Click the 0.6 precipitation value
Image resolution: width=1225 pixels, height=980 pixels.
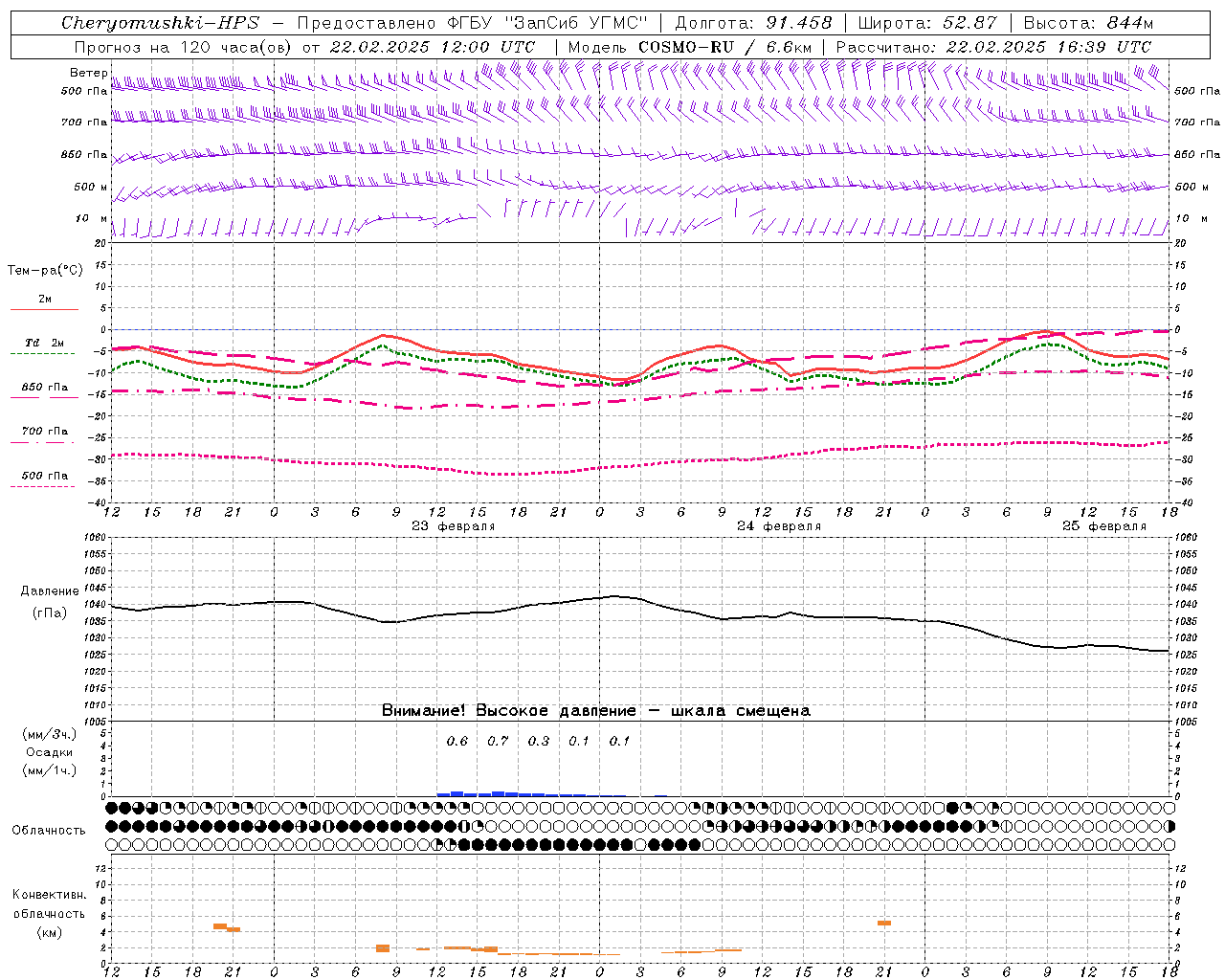point(457,741)
